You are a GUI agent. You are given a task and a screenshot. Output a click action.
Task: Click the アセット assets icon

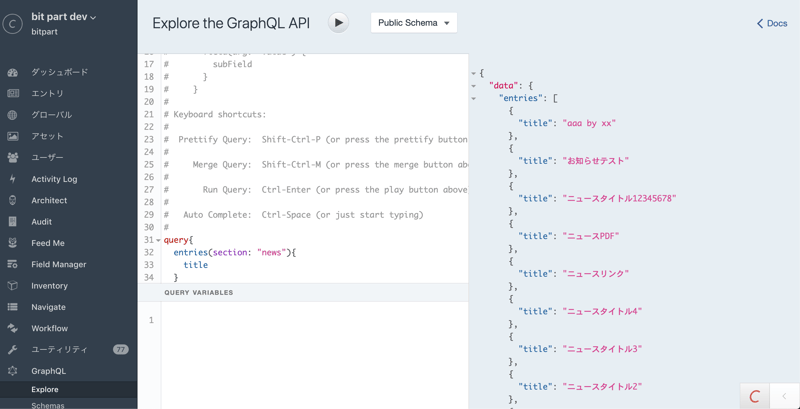[x=13, y=136]
